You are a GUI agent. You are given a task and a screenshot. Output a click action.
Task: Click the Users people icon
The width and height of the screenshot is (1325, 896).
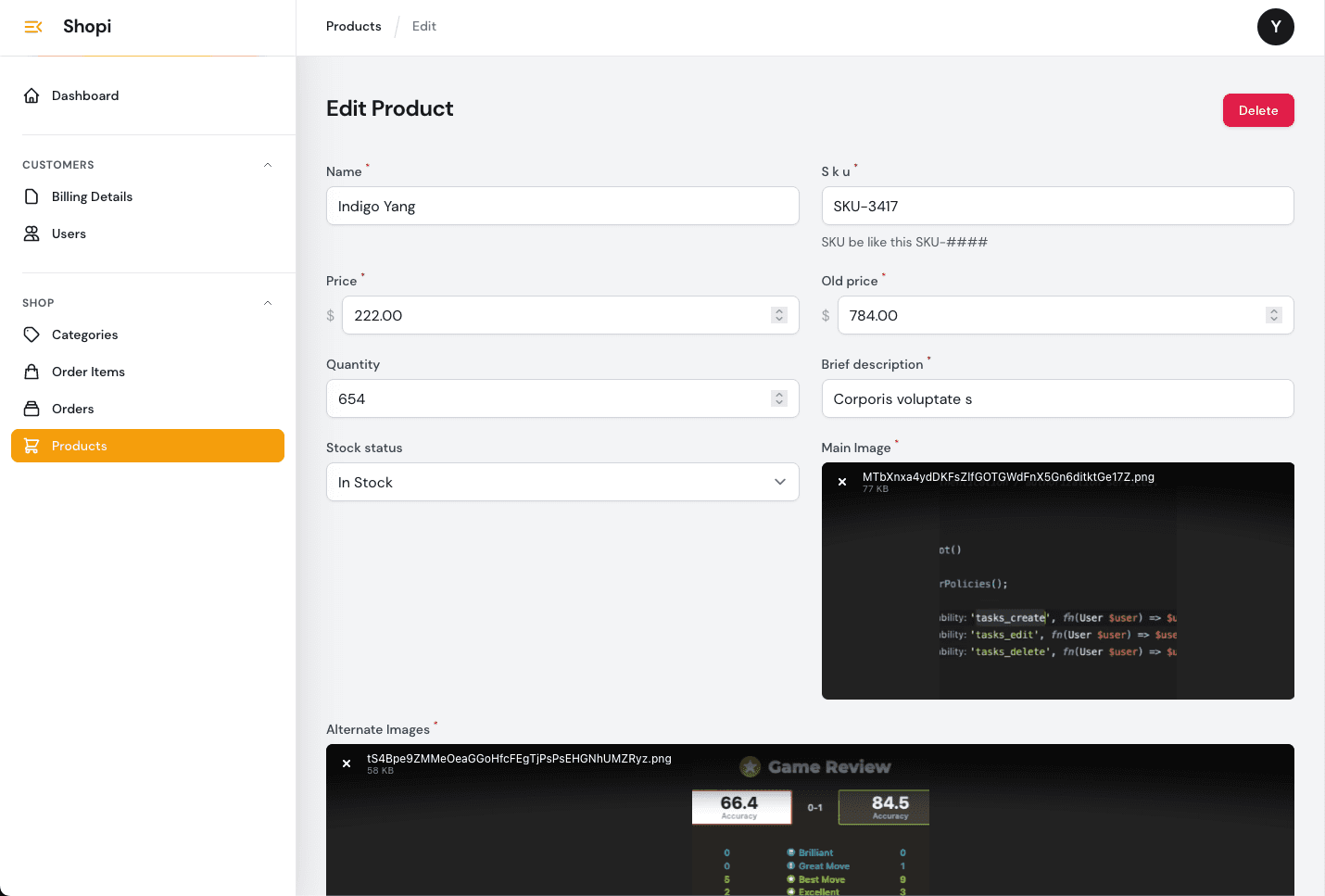click(x=32, y=233)
